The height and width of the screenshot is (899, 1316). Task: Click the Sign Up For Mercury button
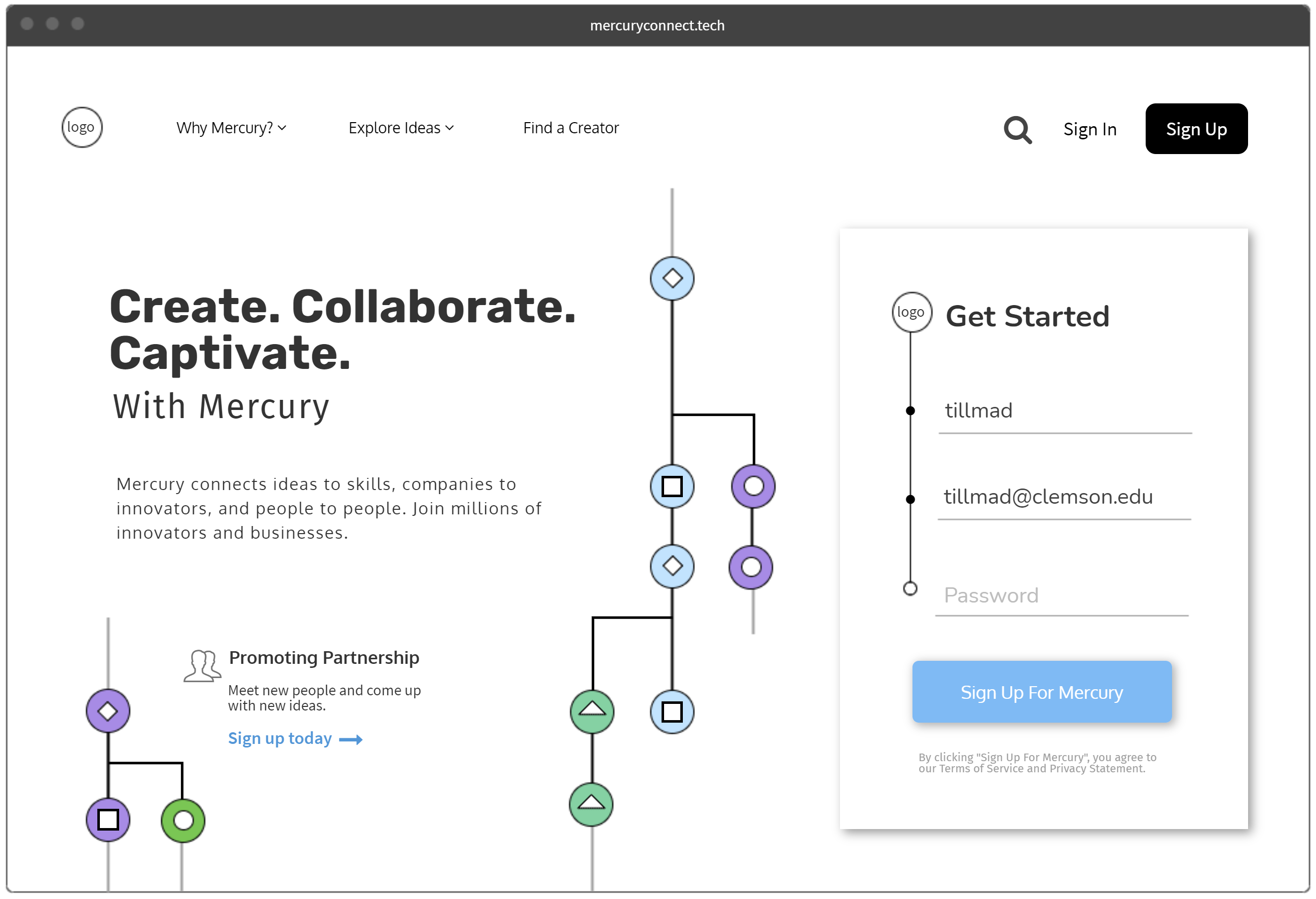pyautogui.click(x=1042, y=692)
